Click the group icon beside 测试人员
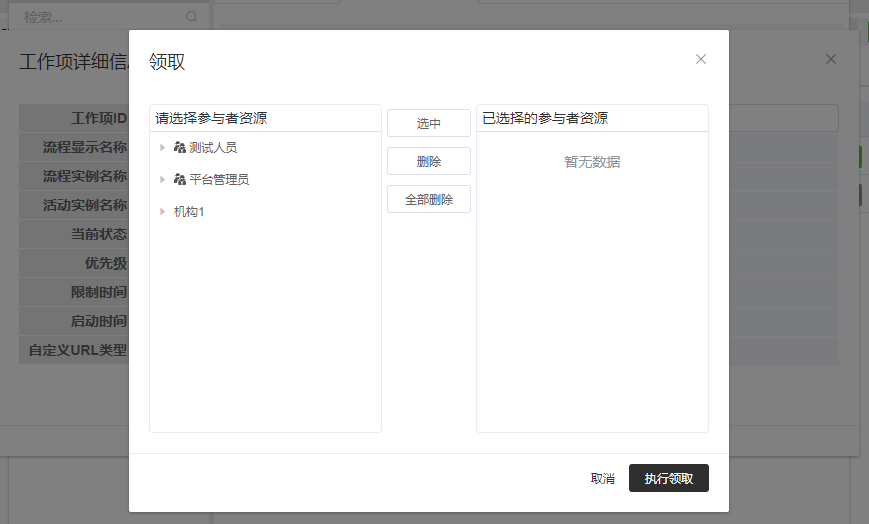The width and height of the screenshot is (869, 524). click(x=180, y=147)
